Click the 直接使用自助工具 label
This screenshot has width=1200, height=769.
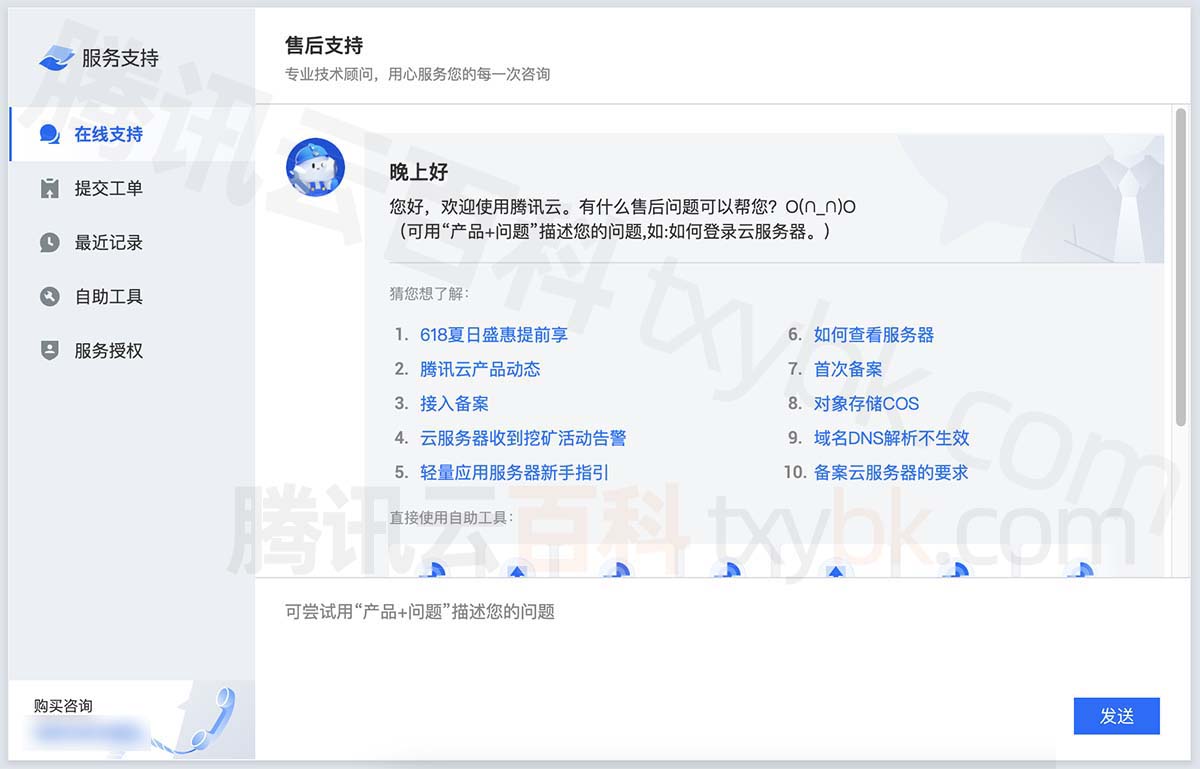coord(451,517)
